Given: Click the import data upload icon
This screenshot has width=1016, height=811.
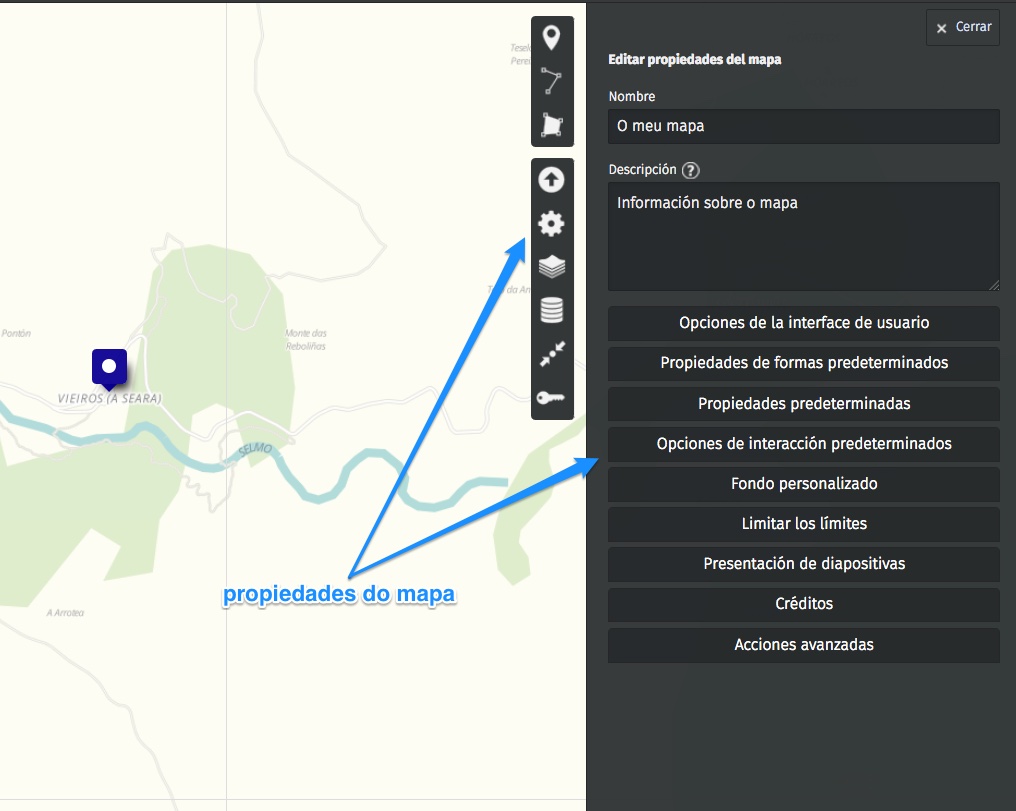Looking at the screenshot, I should (551, 180).
